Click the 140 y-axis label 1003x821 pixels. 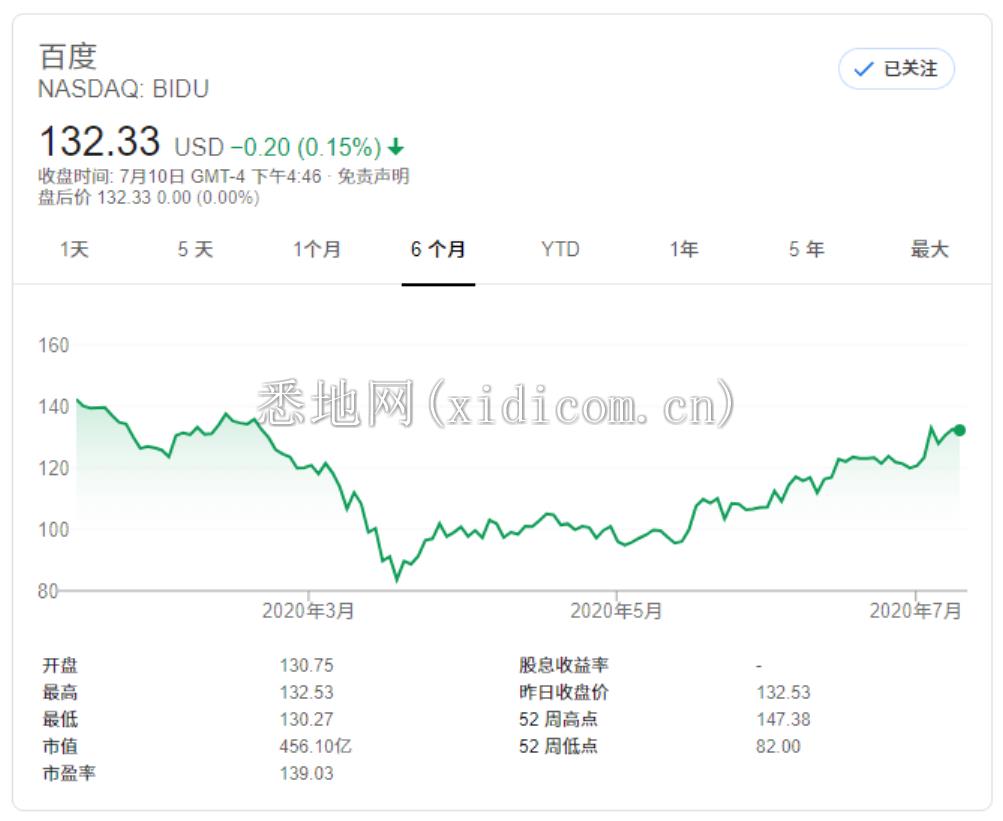(54, 406)
